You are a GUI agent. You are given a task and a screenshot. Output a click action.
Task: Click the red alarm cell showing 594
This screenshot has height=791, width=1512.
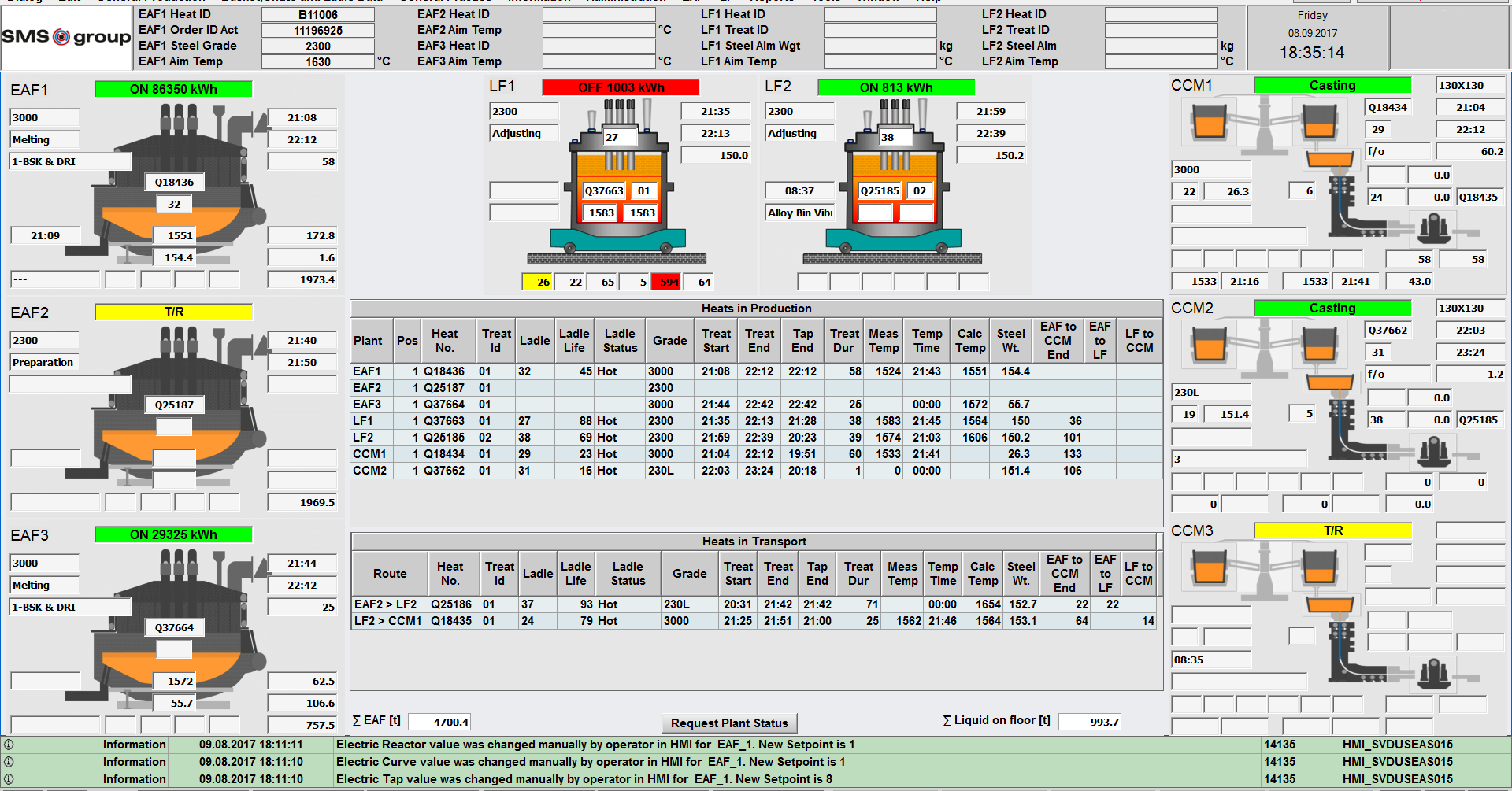(x=666, y=281)
